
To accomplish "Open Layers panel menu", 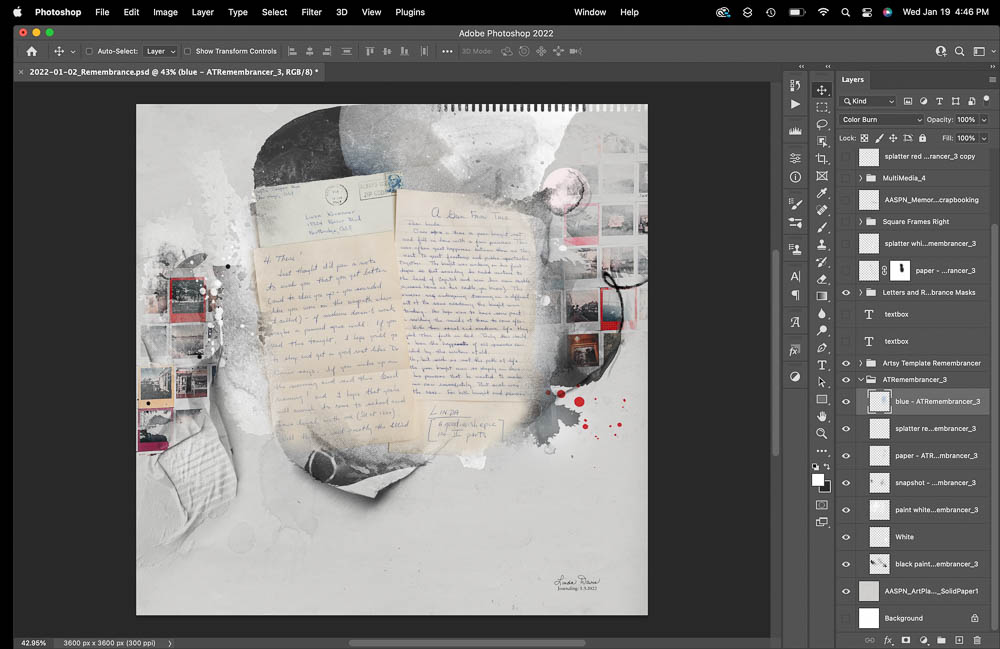I will click(992, 80).
